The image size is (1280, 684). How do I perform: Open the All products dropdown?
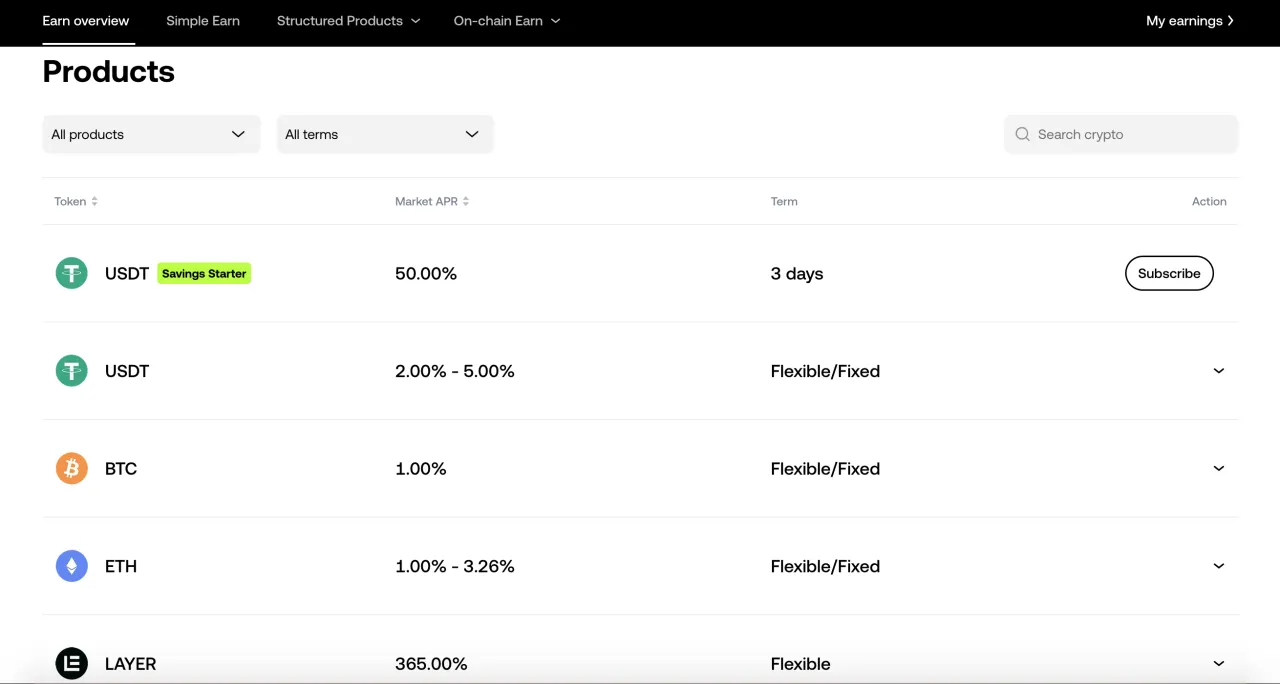(151, 134)
